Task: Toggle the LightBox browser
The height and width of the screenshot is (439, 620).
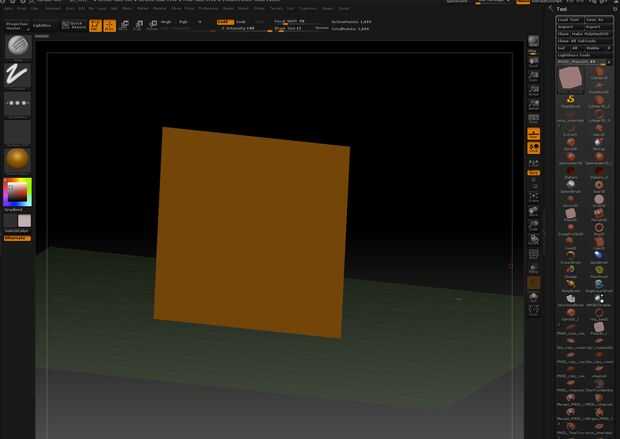Action: pyautogui.click(x=42, y=26)
